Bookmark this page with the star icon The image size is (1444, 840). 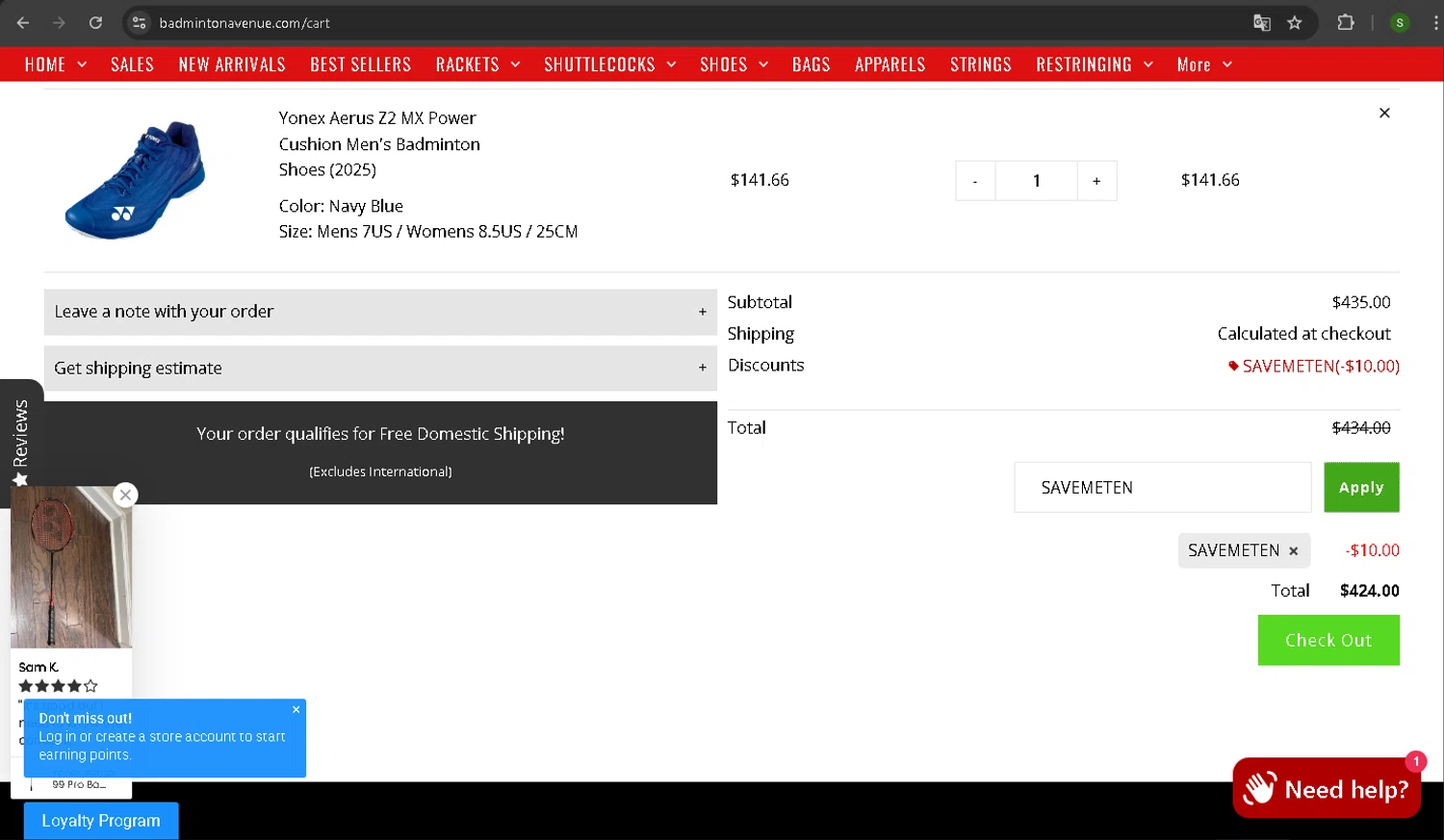tap(1295, 23)
